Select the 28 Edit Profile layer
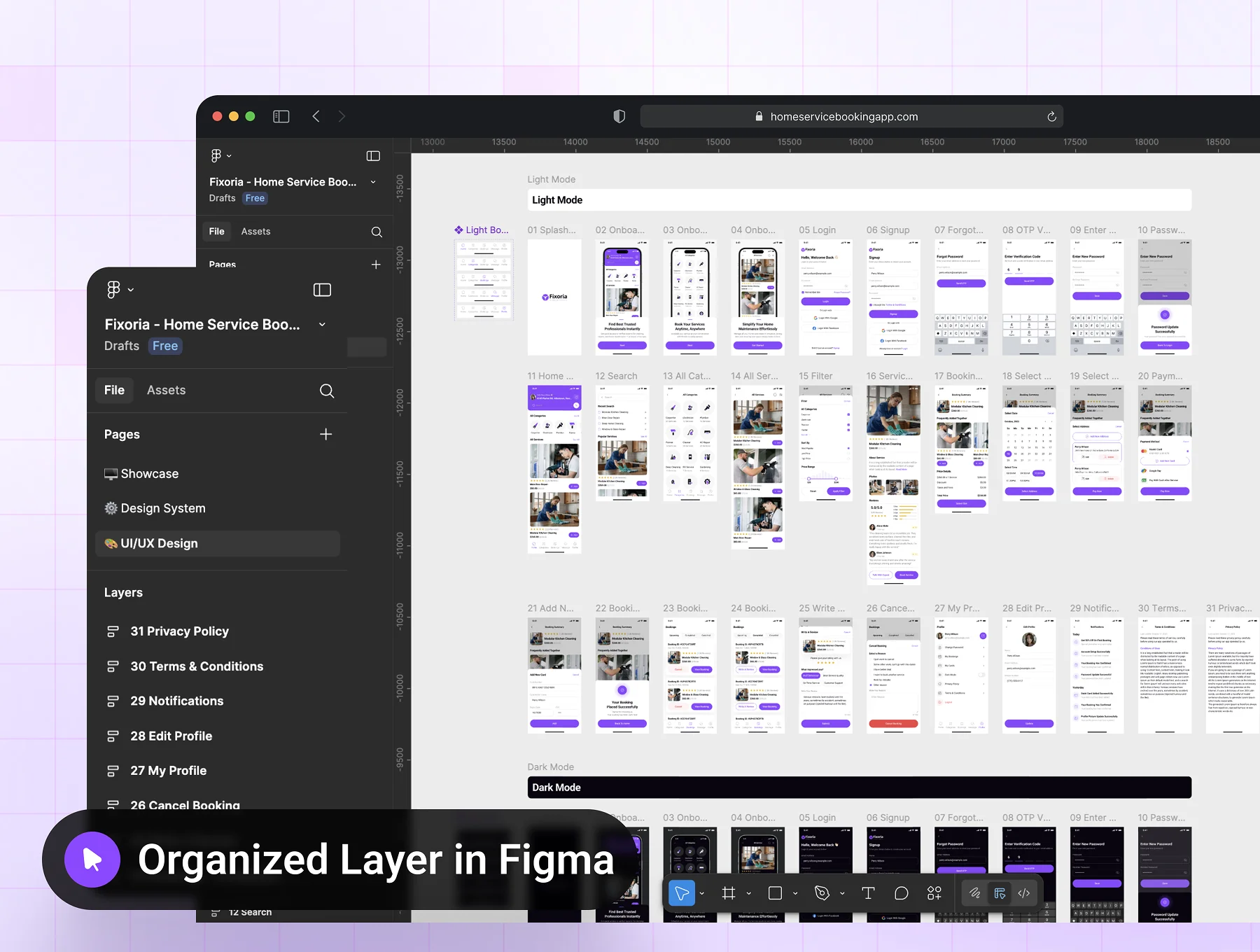 coord(171,736)
